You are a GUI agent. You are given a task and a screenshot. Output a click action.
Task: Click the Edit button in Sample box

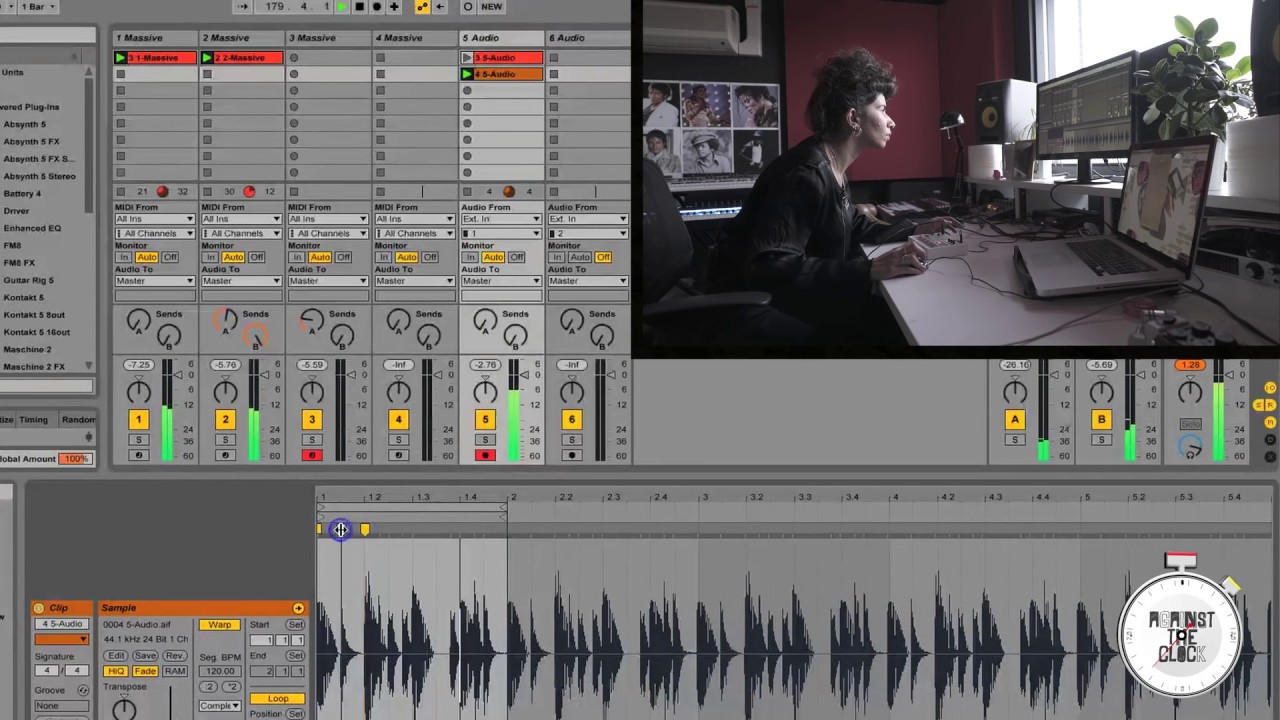[x=116, y=656]
